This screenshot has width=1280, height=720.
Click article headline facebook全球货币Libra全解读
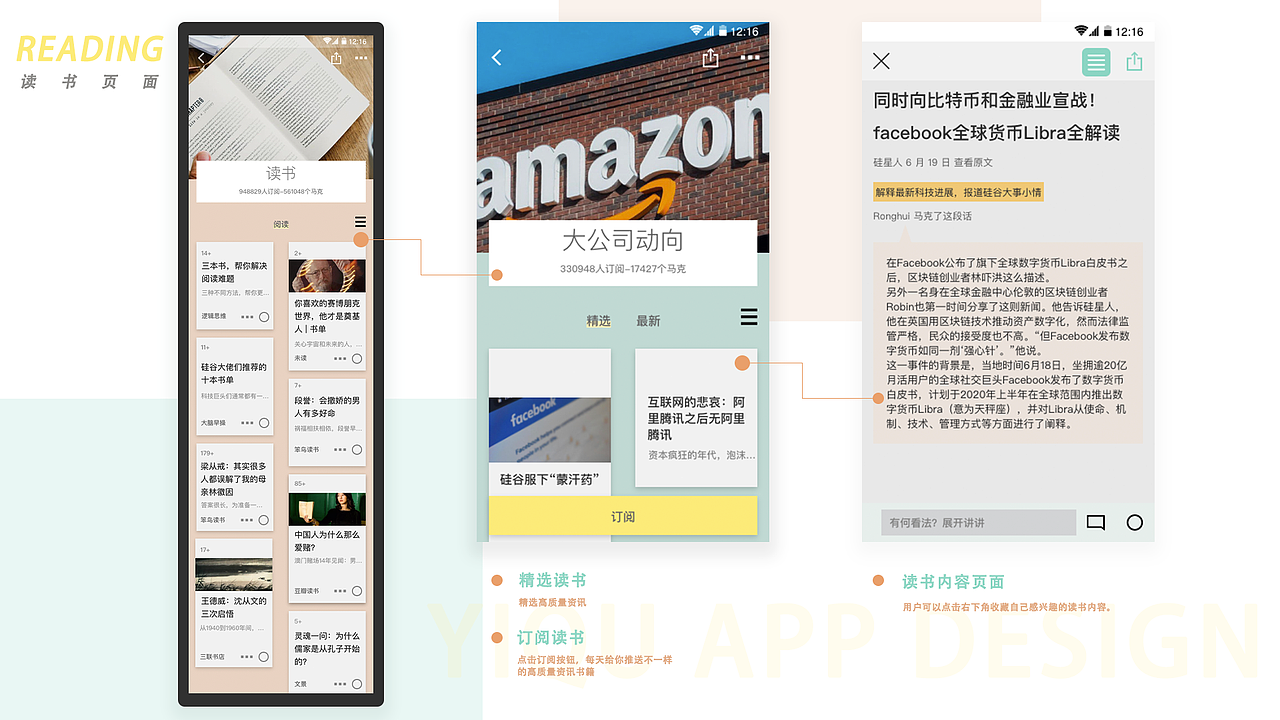tap(996, 132)
